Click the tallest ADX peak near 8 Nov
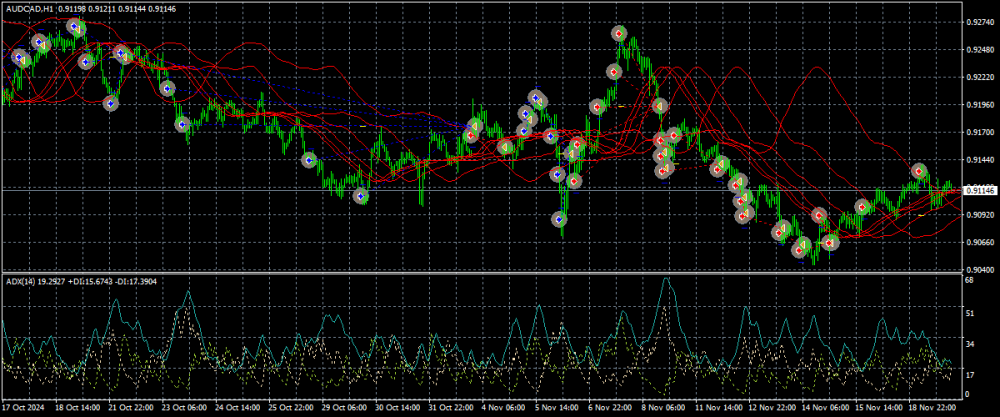 pos(666,281)
